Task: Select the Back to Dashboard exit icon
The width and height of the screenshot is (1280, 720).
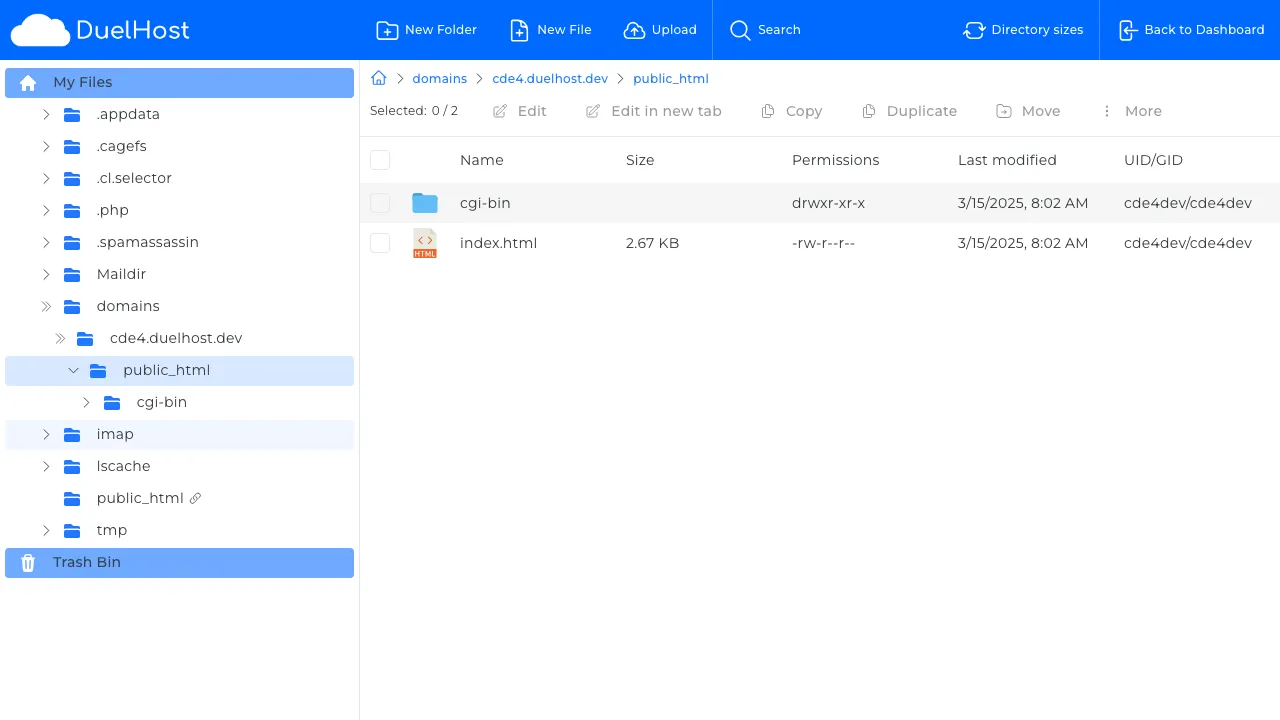Action: (x=1128, y=30)
